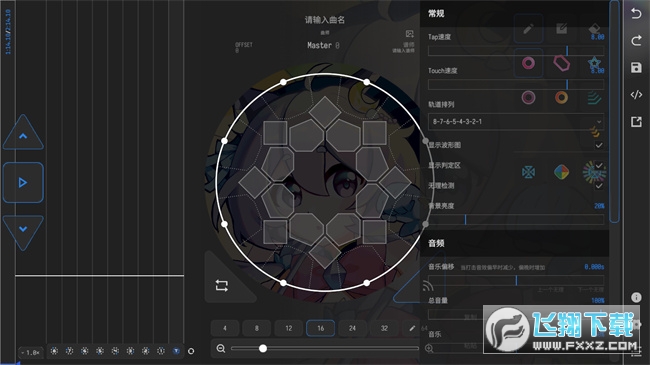Select beat division 24

[x=352, y=328]
